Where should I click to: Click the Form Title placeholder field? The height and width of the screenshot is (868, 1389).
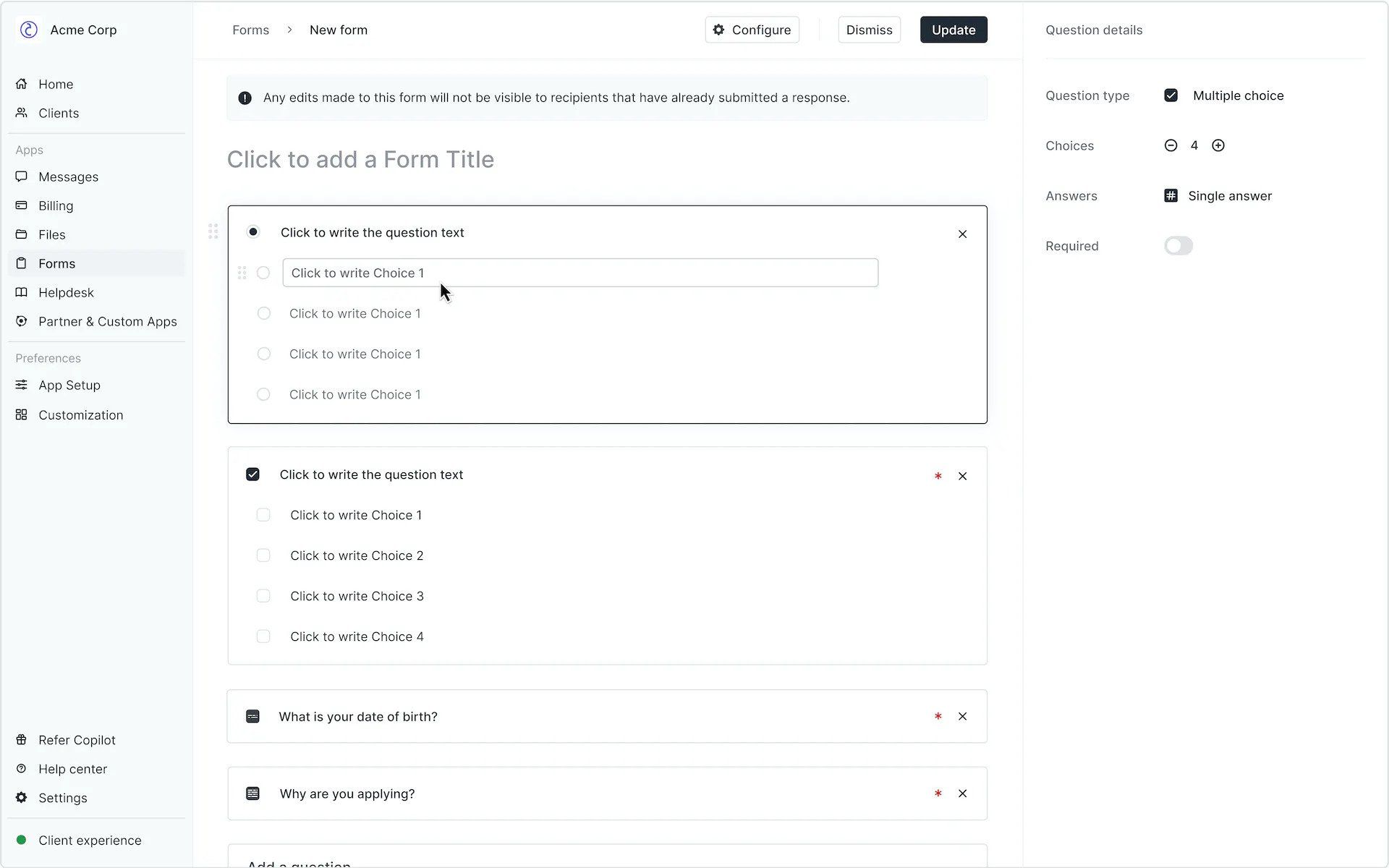click(x=360, y=159)
